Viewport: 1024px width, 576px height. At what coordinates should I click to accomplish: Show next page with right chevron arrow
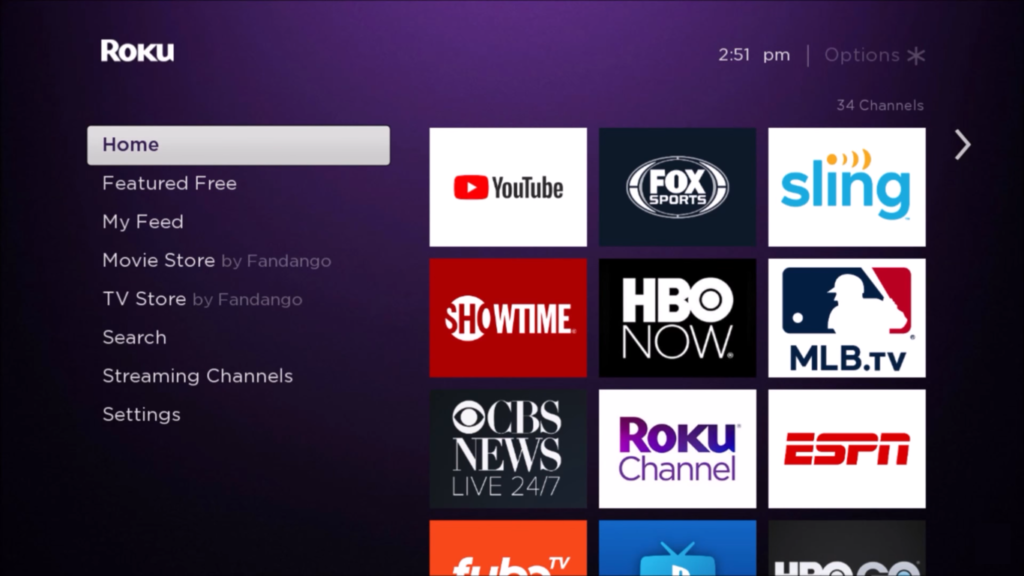coord(963,145)
